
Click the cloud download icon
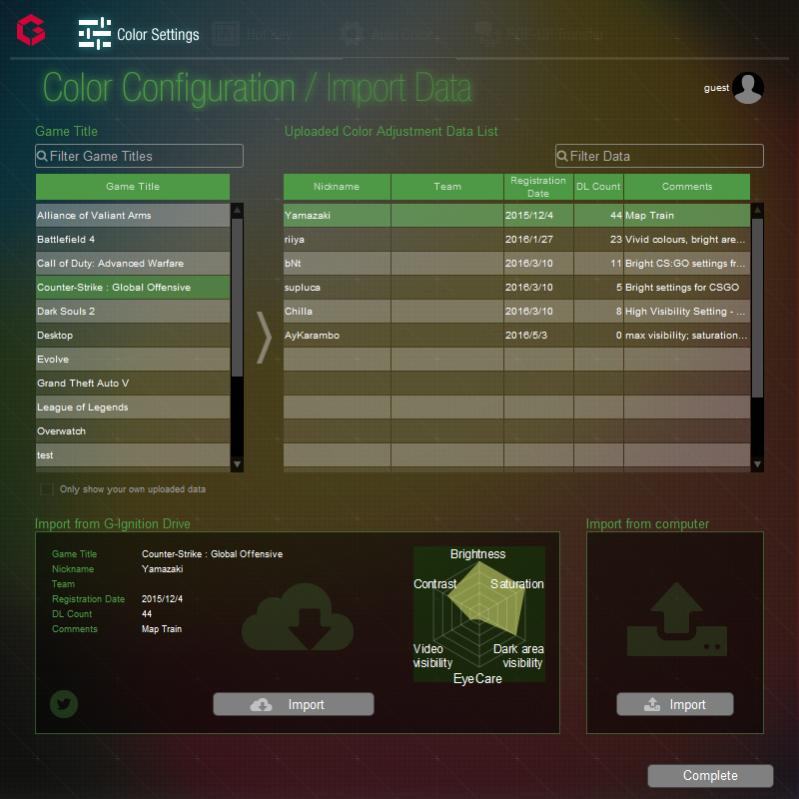pos(298,617)
